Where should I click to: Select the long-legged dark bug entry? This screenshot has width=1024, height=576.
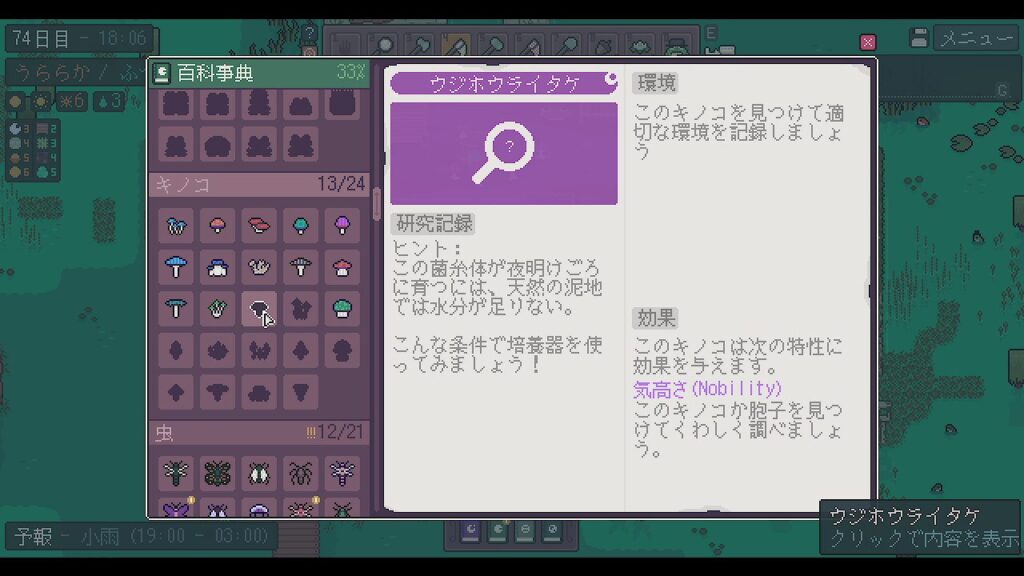click(300, 473)
